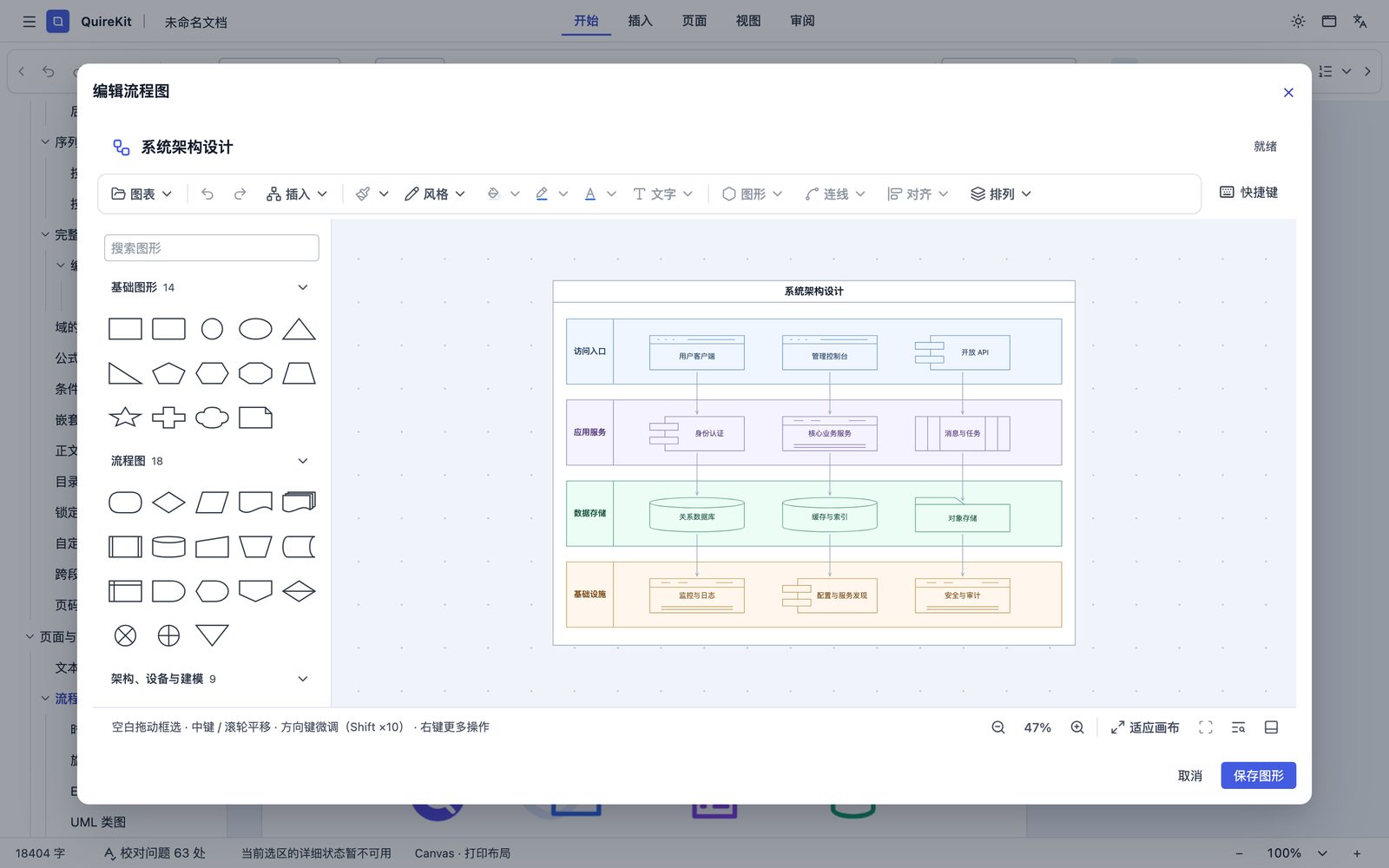Select the star shape in basic shapes
This screenshot has width=1389, height=868.
pyautogui.click(x=125, y=418)
